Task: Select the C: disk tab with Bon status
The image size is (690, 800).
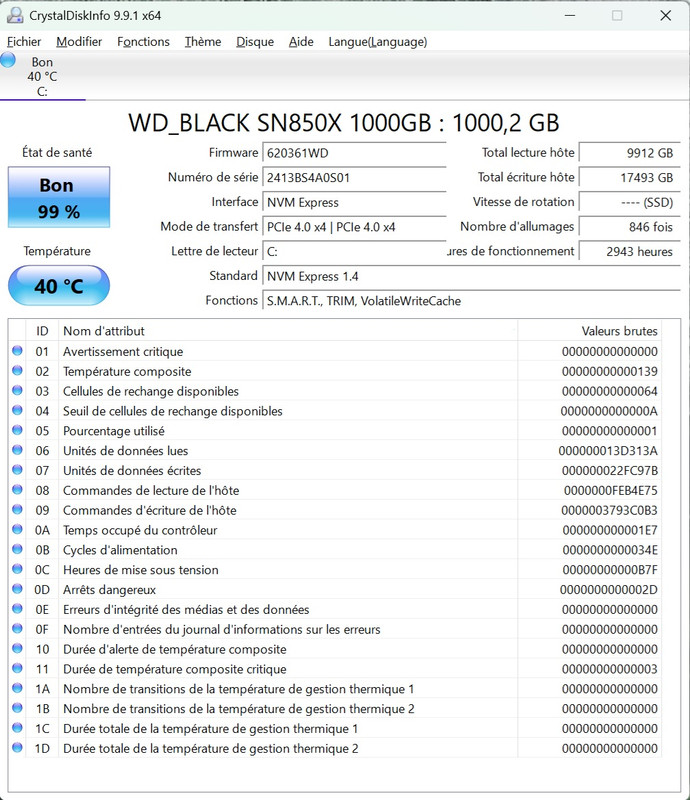Action: (x=42, y=77)
